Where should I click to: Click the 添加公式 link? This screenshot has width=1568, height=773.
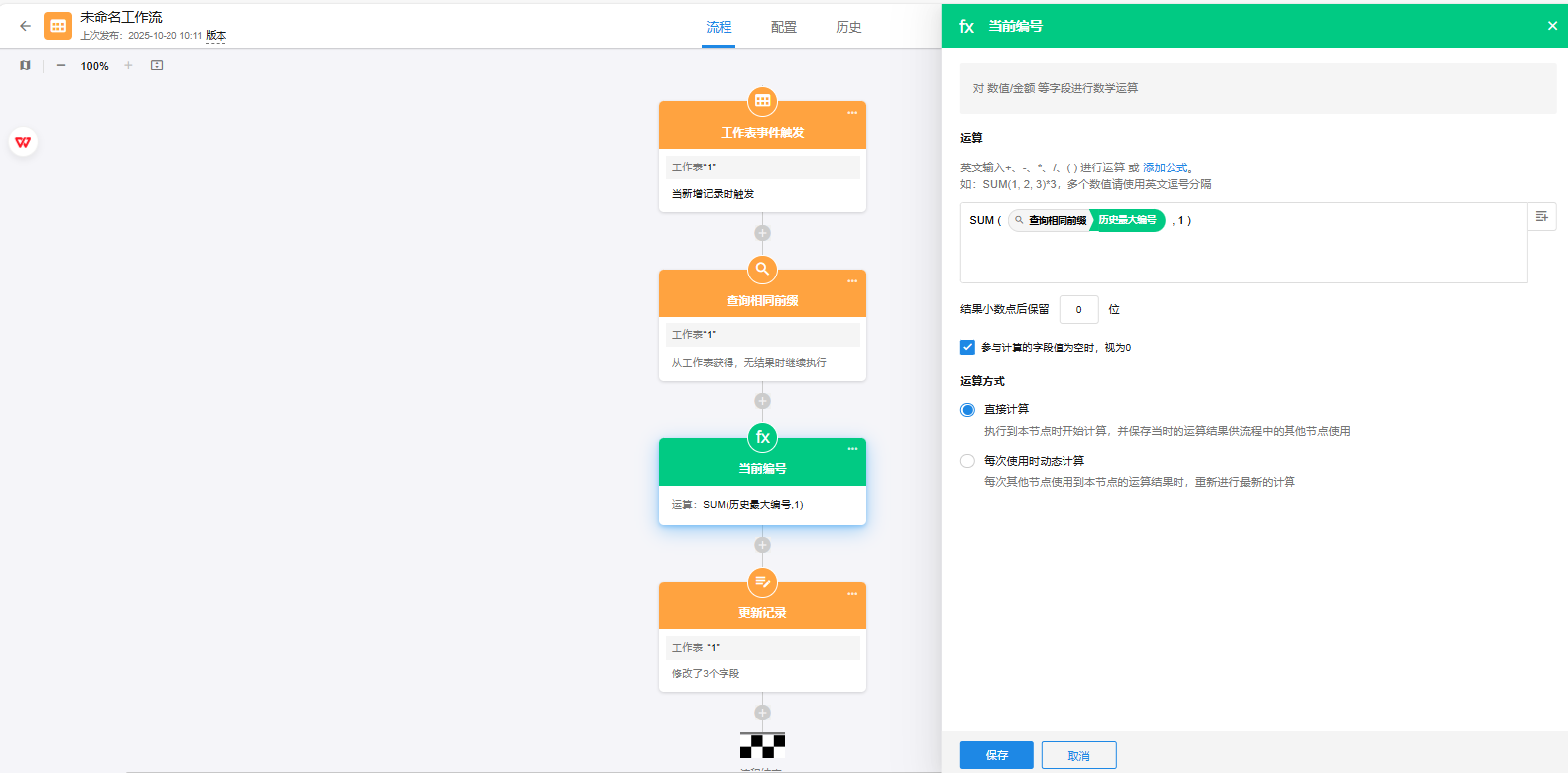pos(1165,167)
